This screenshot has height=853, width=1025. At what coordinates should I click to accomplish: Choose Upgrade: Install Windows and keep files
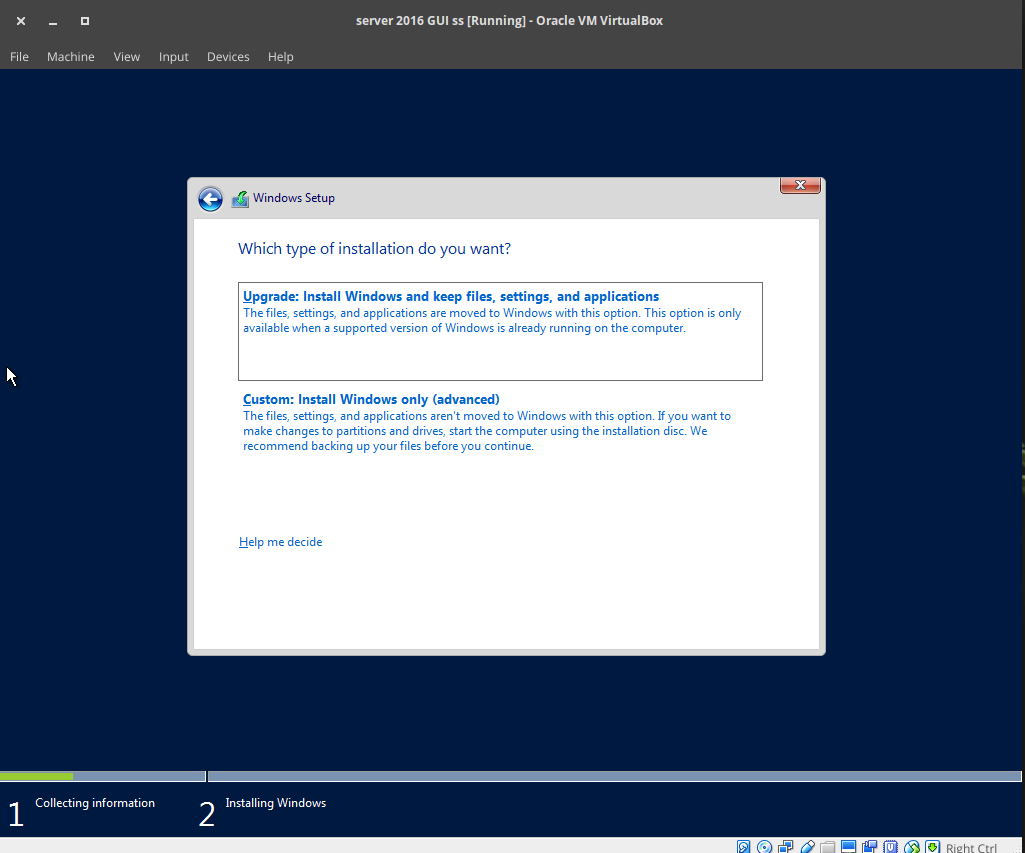pos(500,331)
